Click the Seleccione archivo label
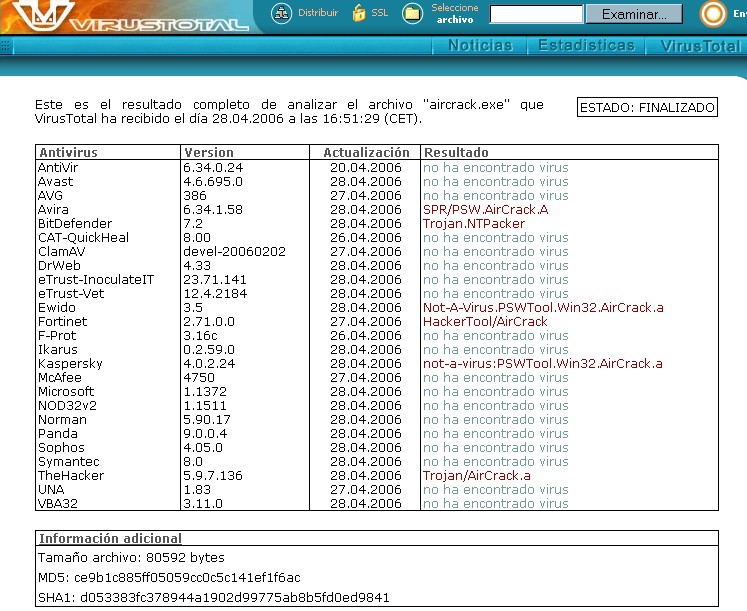This screenshot has width=747, height=611. [x=455, y=14]
